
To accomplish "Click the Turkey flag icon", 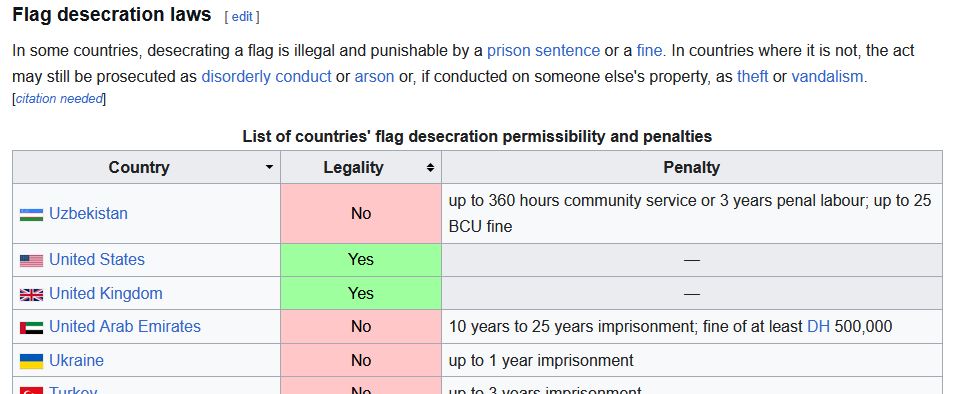I will 31,391.
